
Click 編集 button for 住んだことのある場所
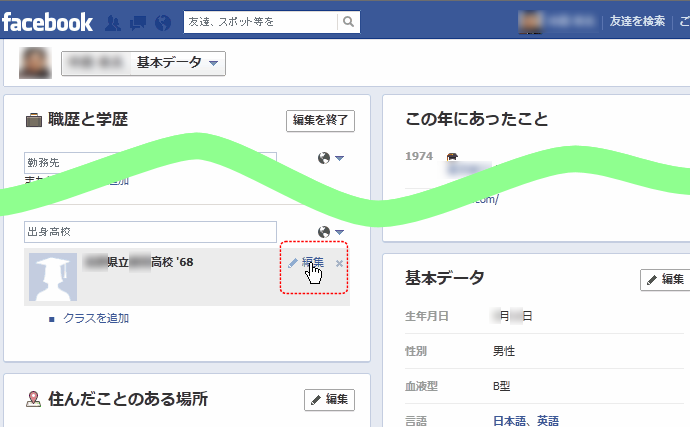click(x=329, y=400)
